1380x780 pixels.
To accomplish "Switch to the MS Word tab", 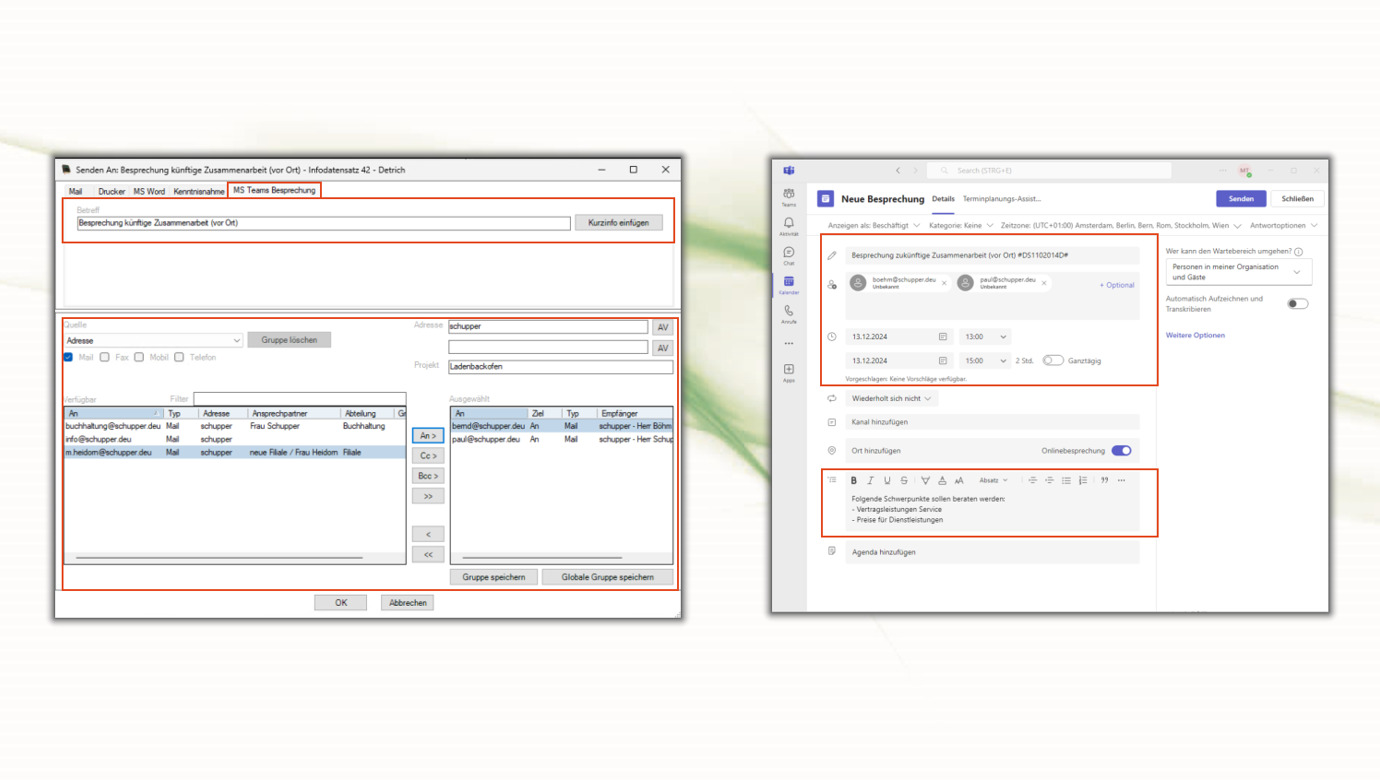I will 149,191.
